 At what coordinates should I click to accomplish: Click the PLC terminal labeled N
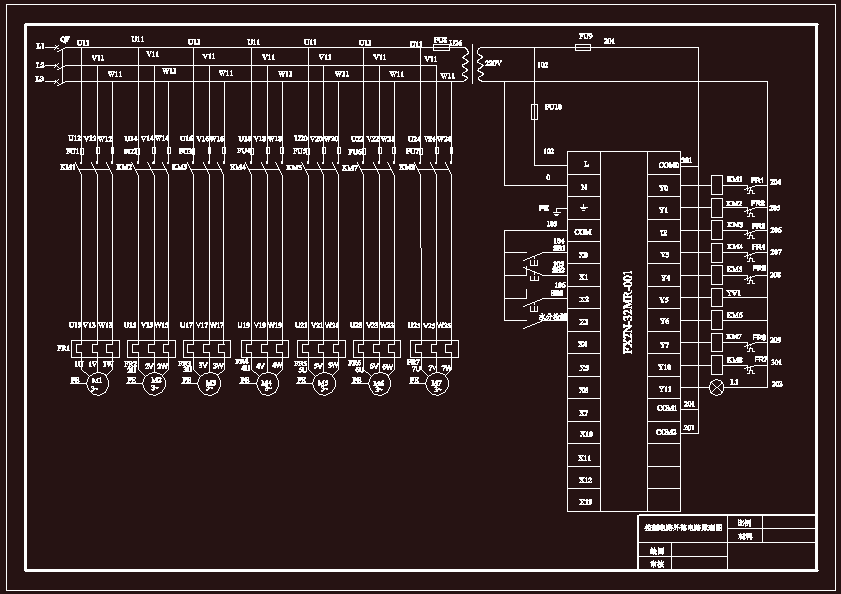[584, 187]
